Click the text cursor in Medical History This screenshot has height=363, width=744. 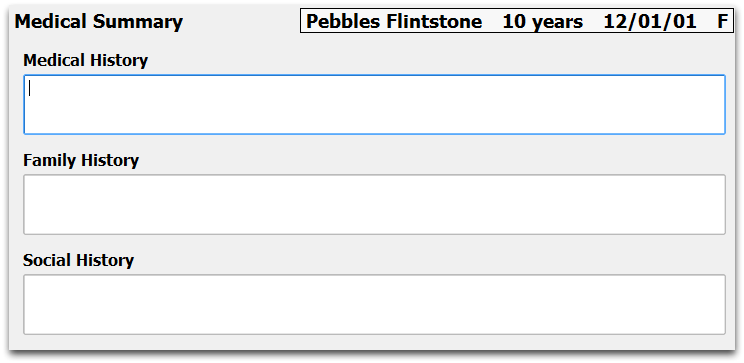[x=29, y=88]
